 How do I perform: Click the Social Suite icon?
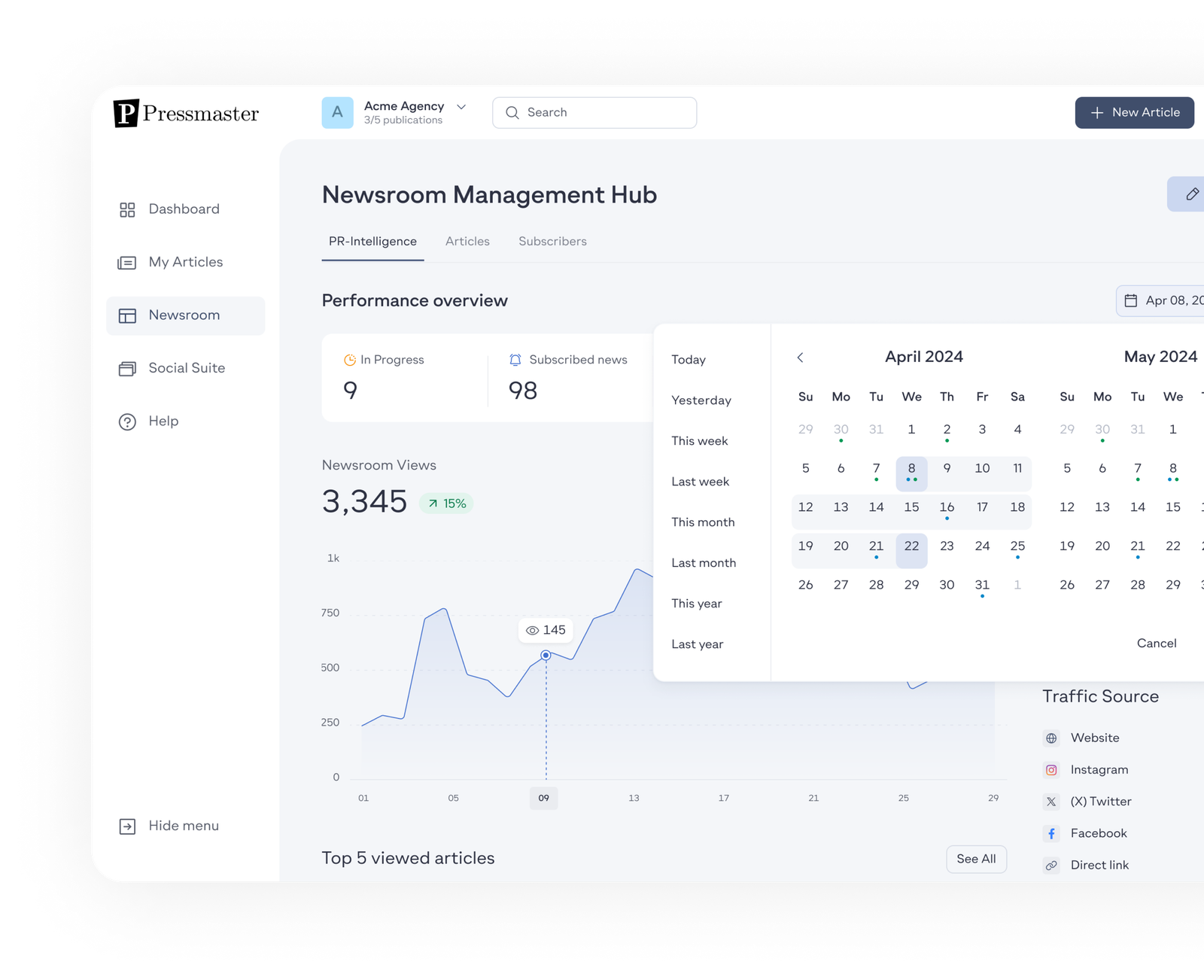tap(127, 368)
